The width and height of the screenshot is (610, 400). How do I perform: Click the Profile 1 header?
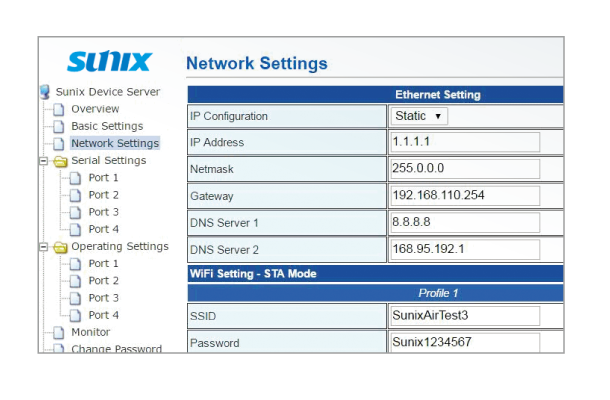pos(438,293)
